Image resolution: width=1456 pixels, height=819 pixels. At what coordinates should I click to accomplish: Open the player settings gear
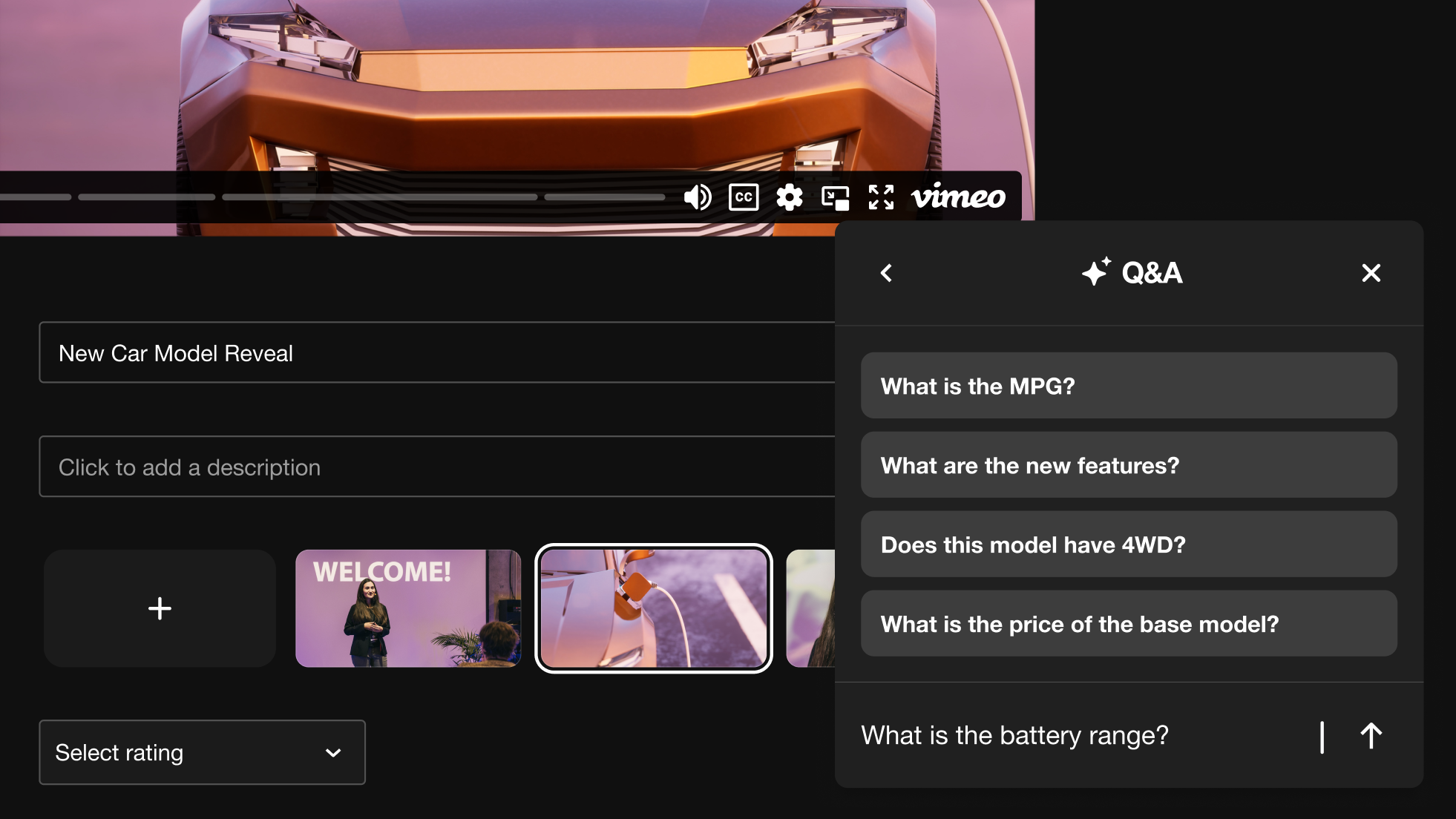789,197
